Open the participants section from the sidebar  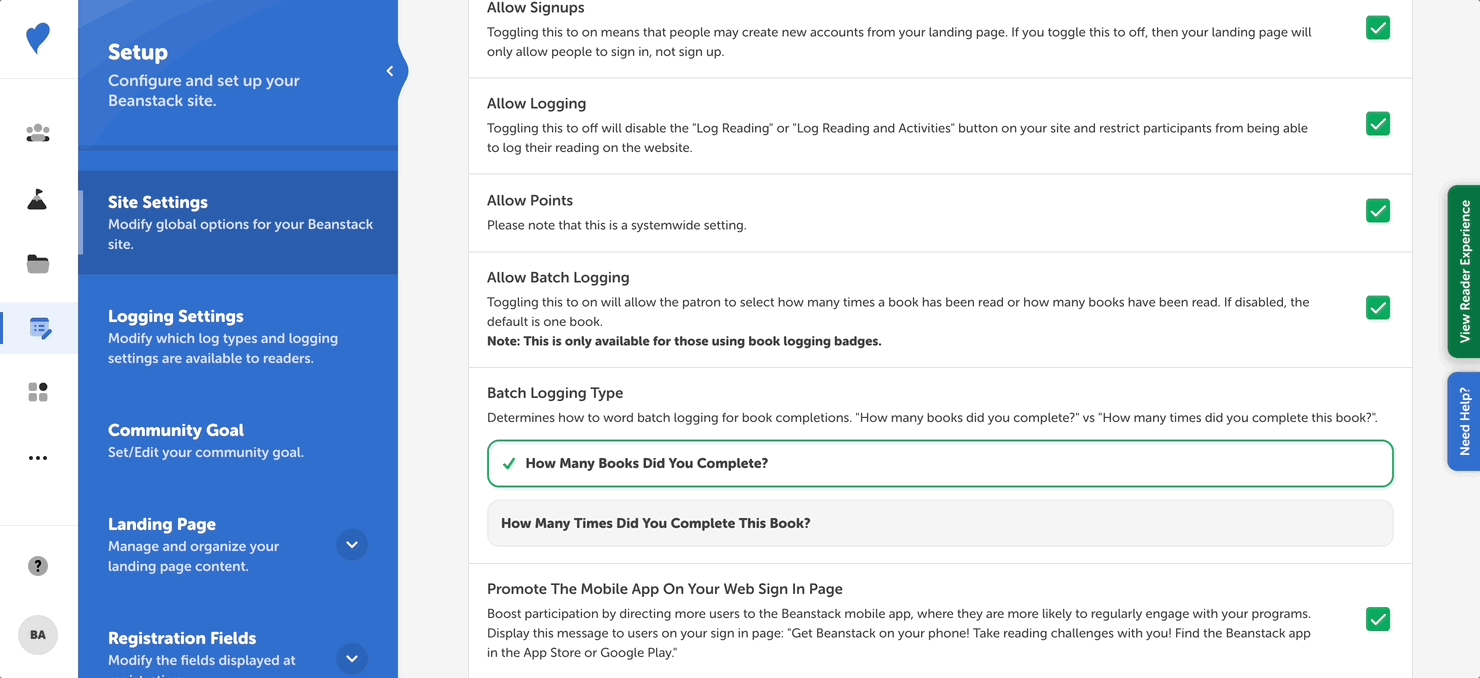tap(38, 133)
